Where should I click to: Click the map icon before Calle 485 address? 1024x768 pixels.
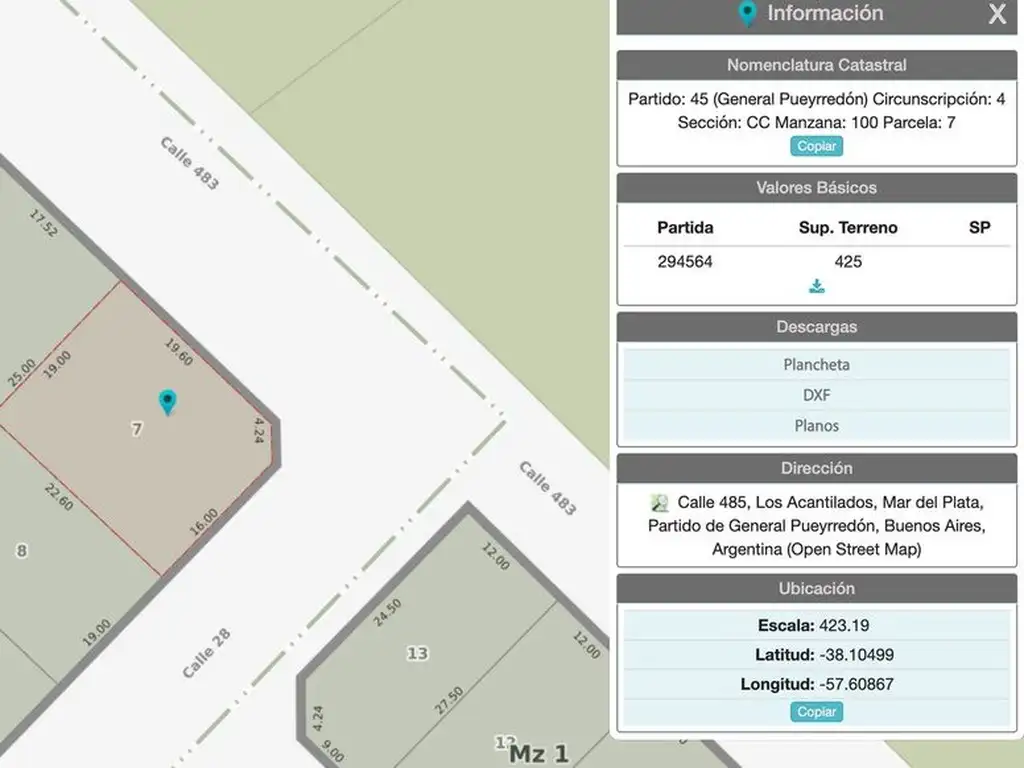pos(659,502)
